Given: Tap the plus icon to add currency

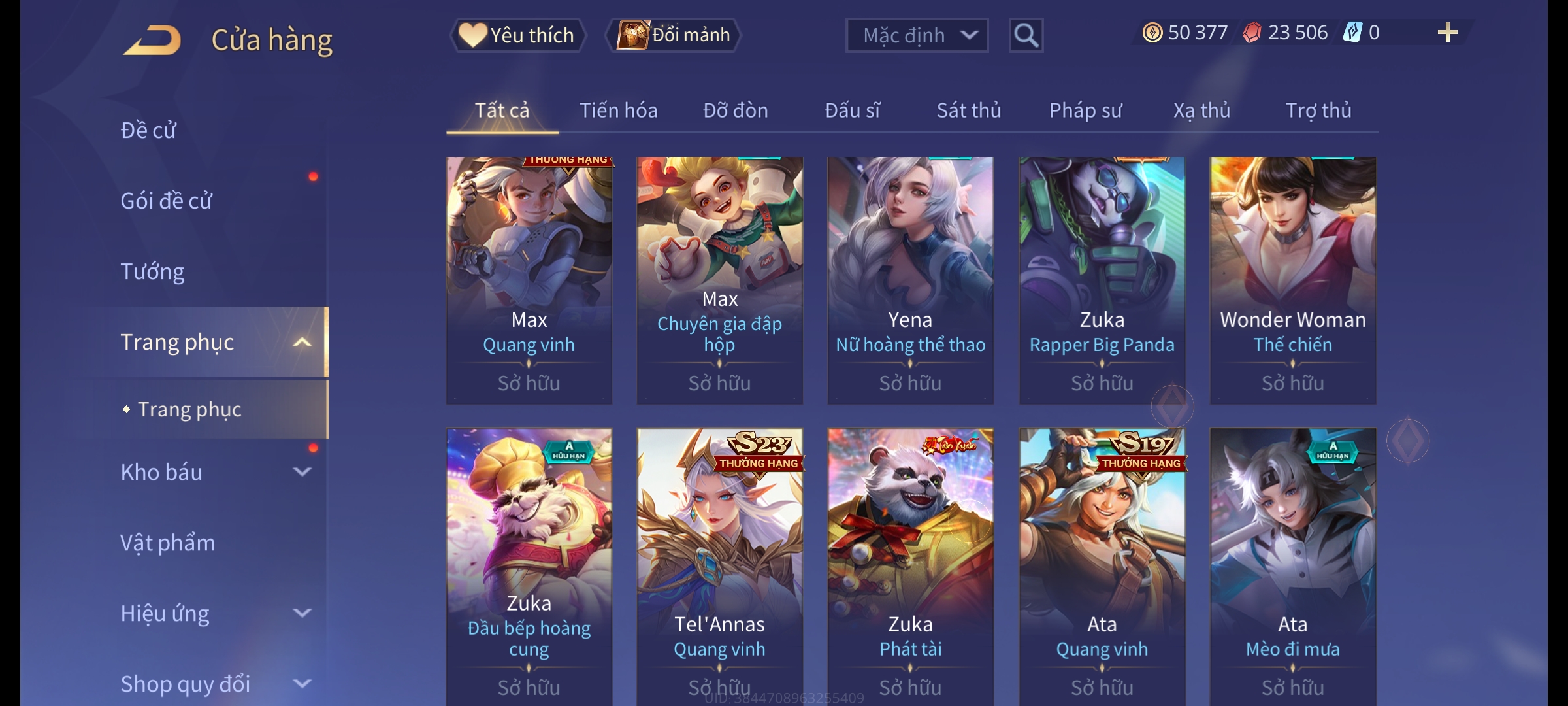Looking at the screenshot, I should point(1447,33).
